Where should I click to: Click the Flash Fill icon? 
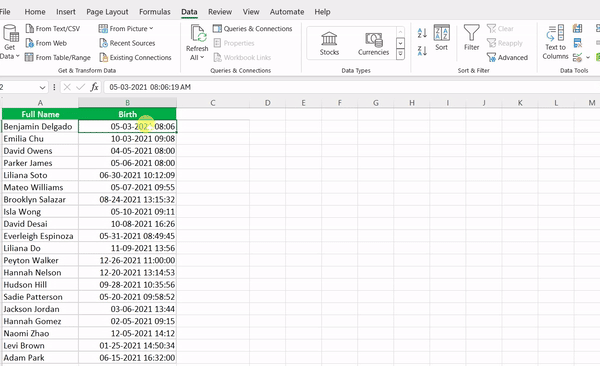point(577,29)
